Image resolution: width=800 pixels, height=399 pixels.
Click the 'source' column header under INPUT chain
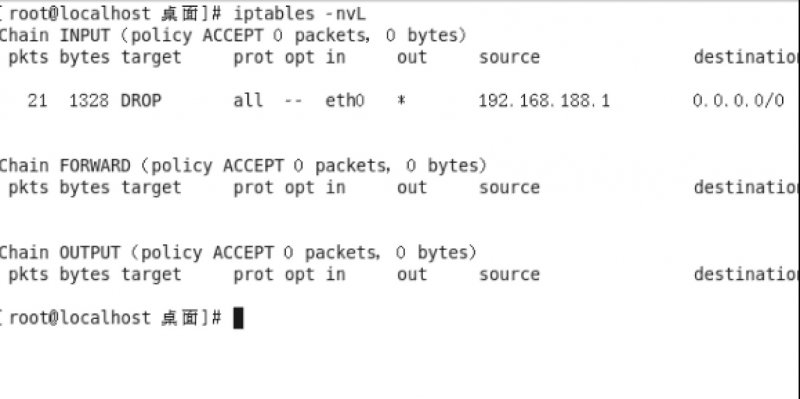[x=509, y=57]
